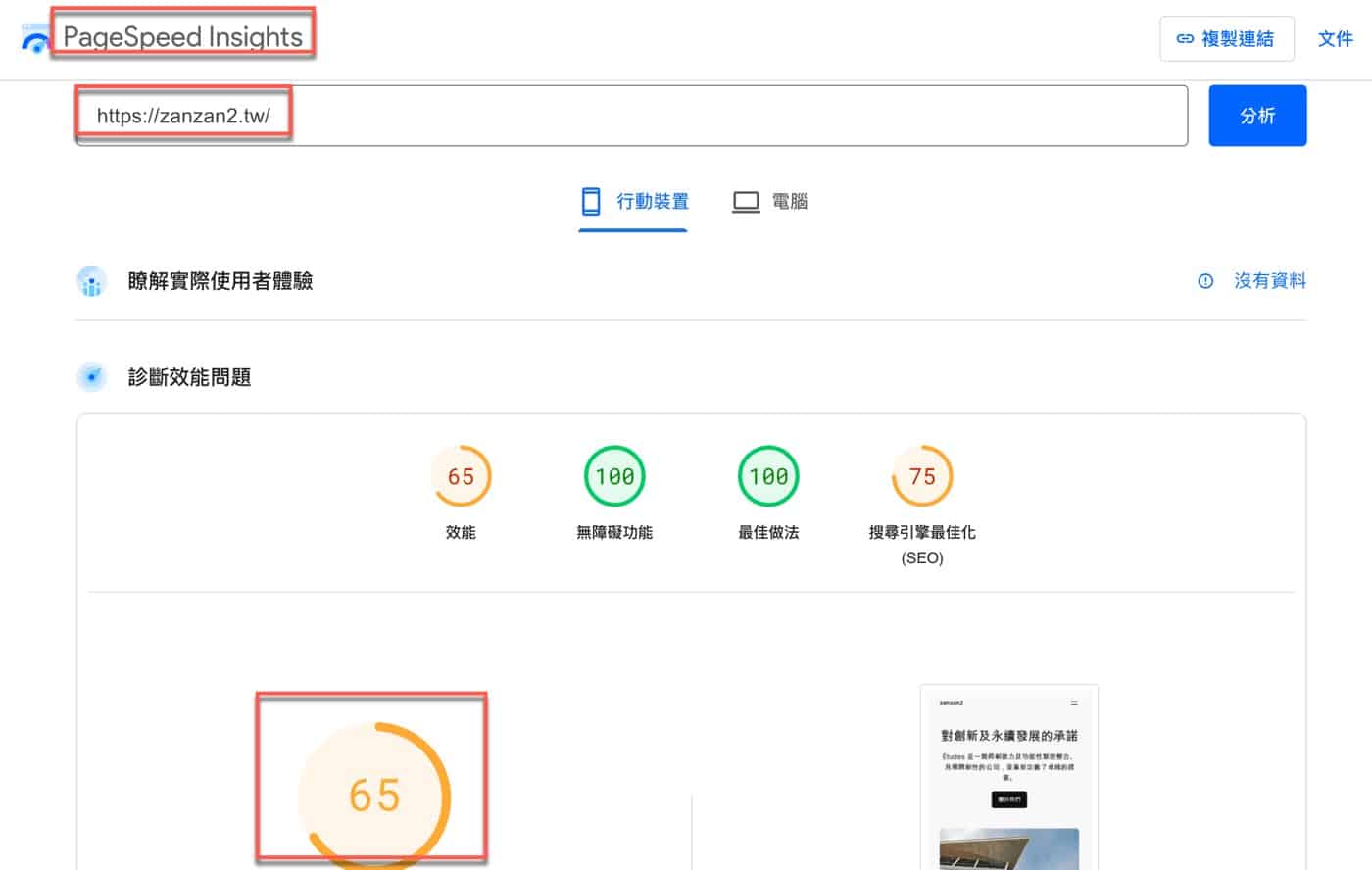Screen dimensions: 1372x870
Task: Click the link icon inside 複製連結 button
Action: pyautogui.click(x=1185, y=39)
